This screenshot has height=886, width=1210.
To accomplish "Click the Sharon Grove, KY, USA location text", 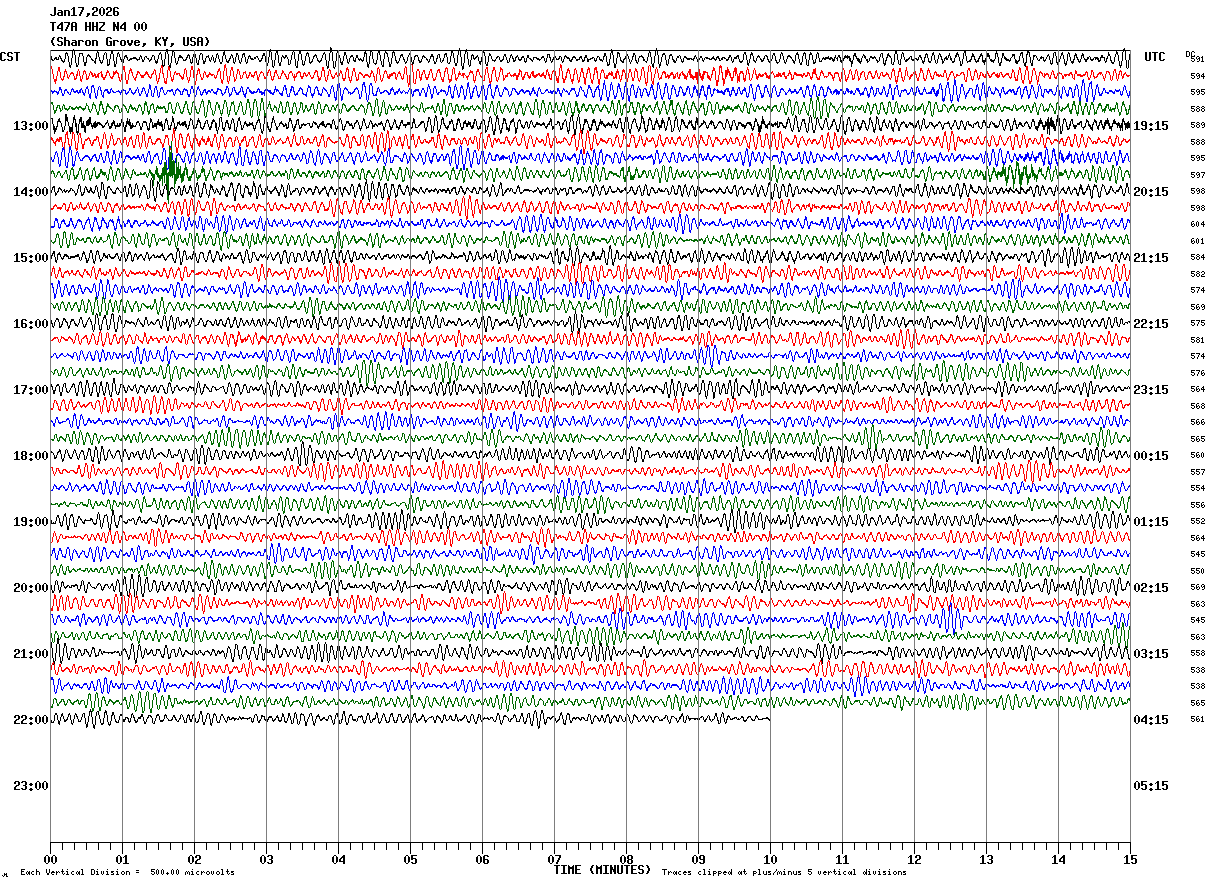I will click(130, 42).
